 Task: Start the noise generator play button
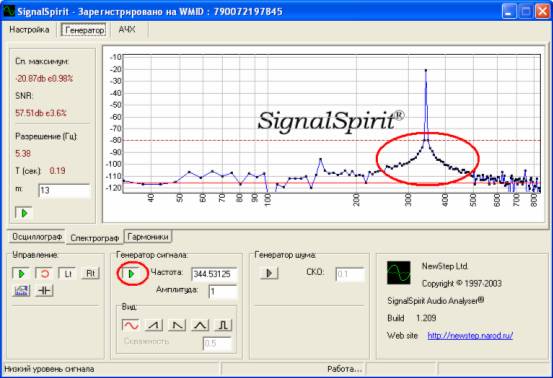click(269, 273)
